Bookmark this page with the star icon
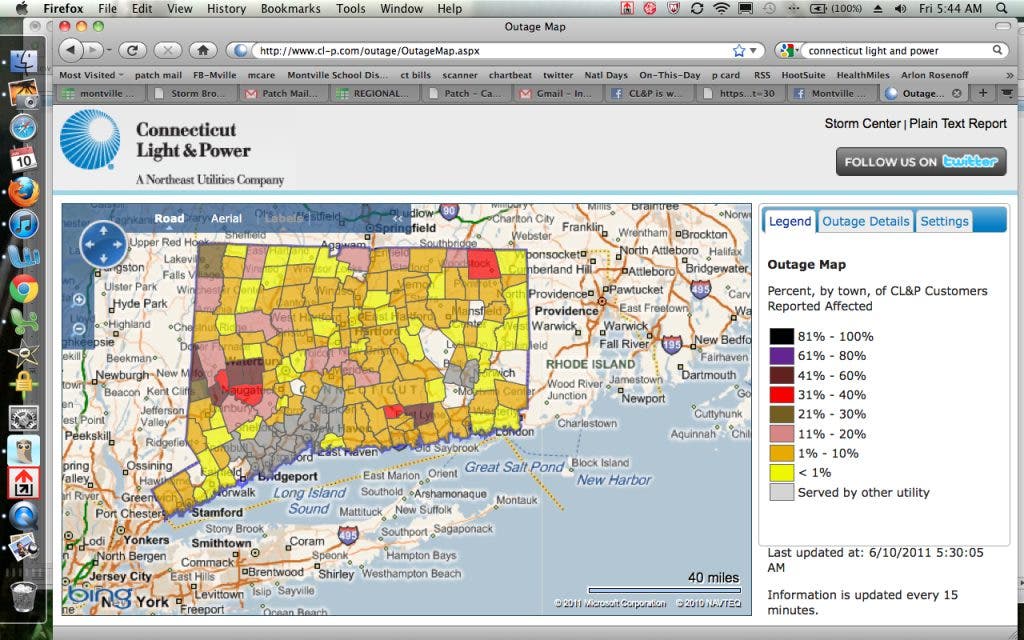This screenshot has width=1024, height=640. click(x=739, y=50)
